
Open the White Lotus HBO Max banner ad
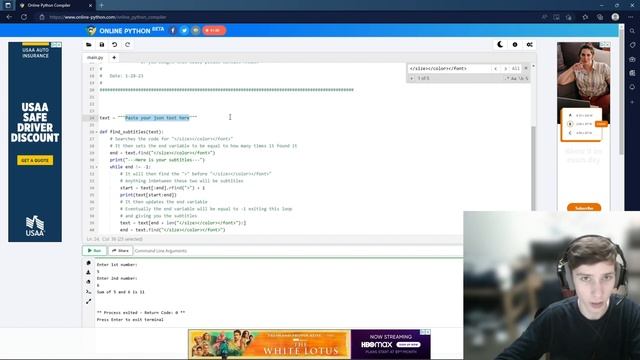[309, 344]
